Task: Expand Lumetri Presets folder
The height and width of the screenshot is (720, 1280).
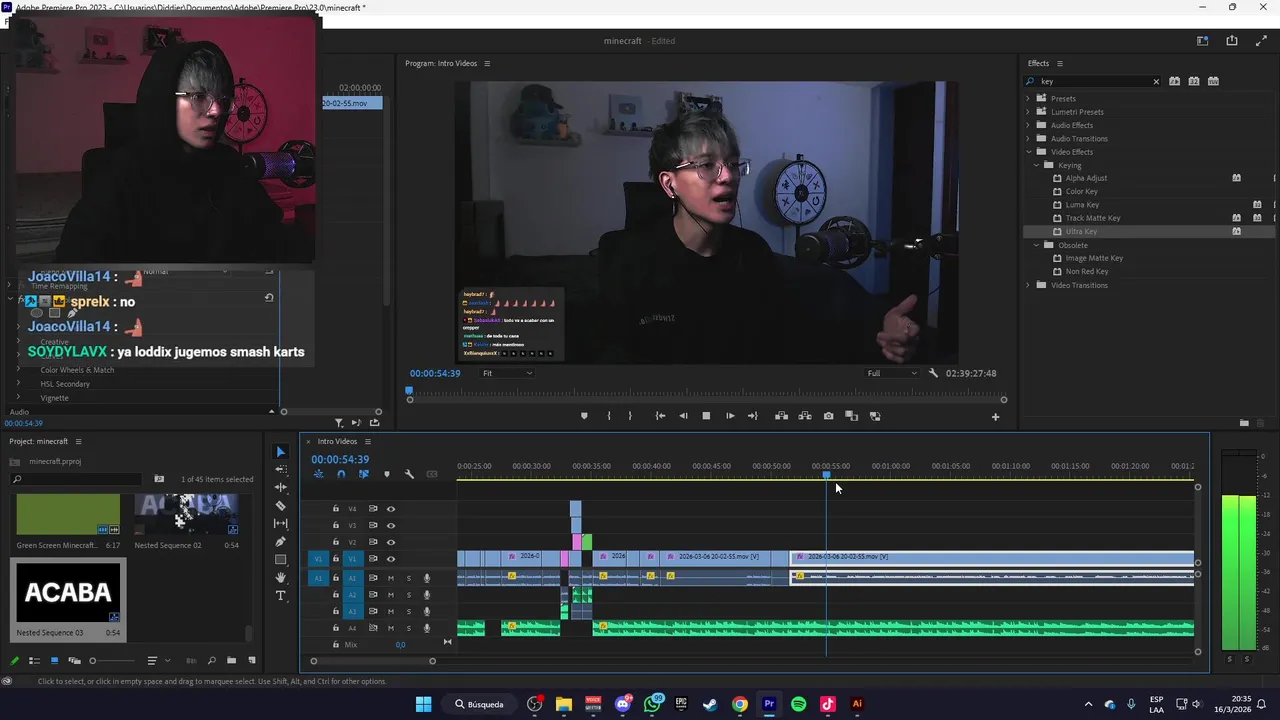Action: (1028, 112)
